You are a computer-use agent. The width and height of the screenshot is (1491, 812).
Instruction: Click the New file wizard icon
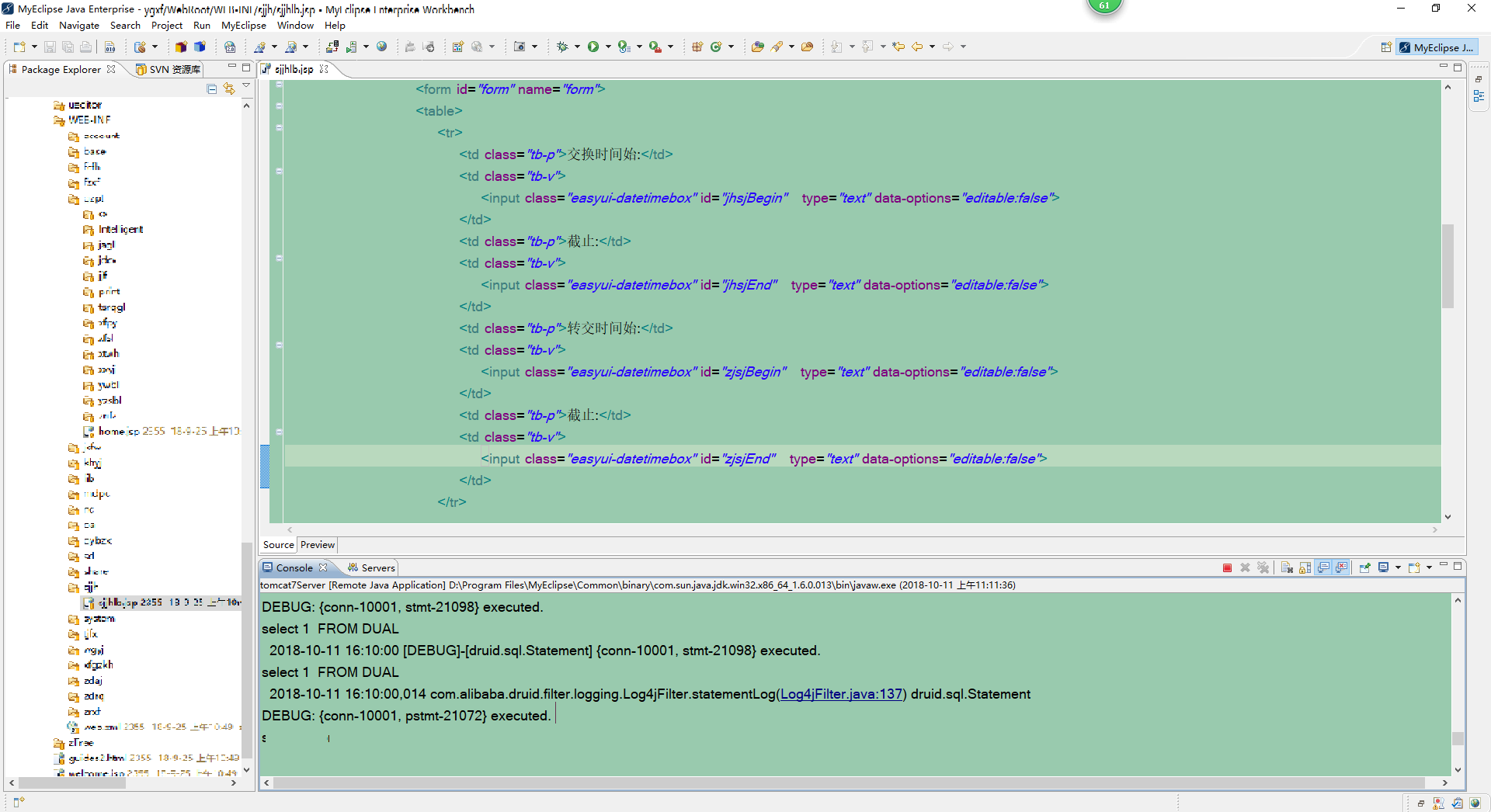19,47
